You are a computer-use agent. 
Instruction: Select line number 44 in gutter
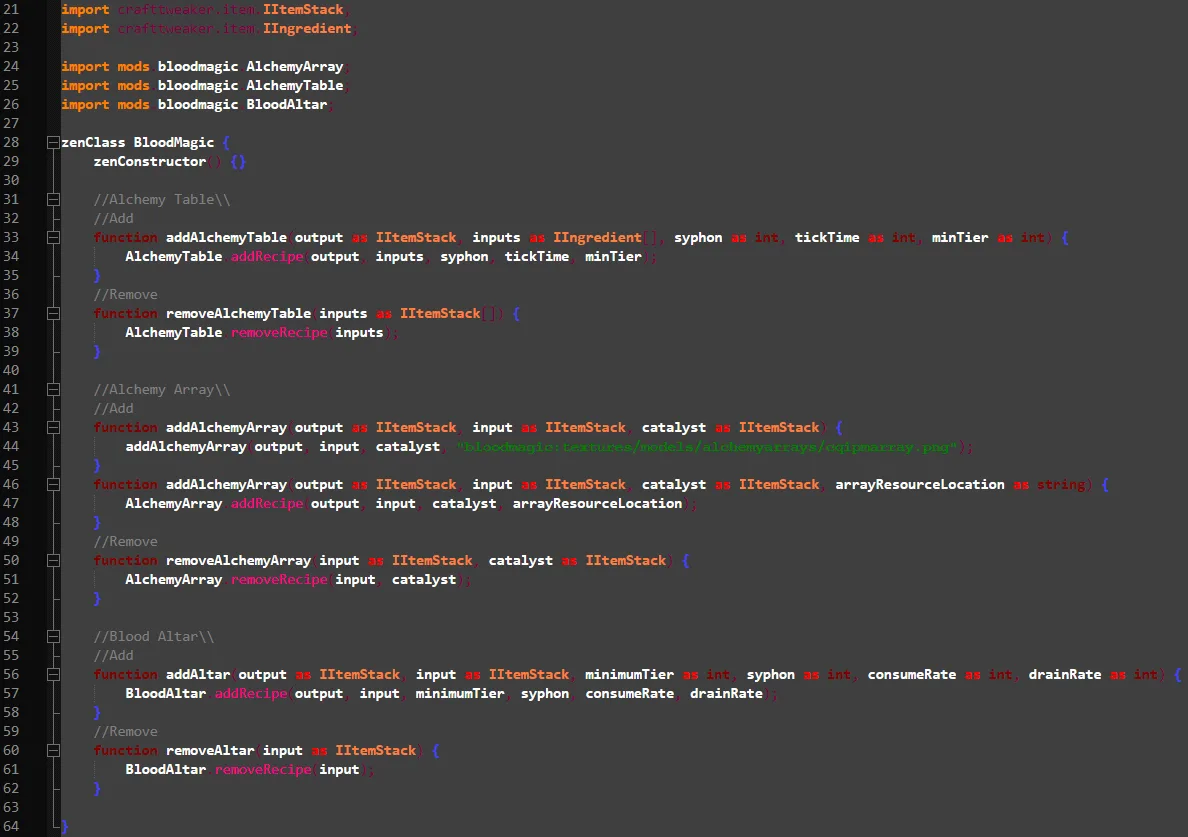coord(11,446)
